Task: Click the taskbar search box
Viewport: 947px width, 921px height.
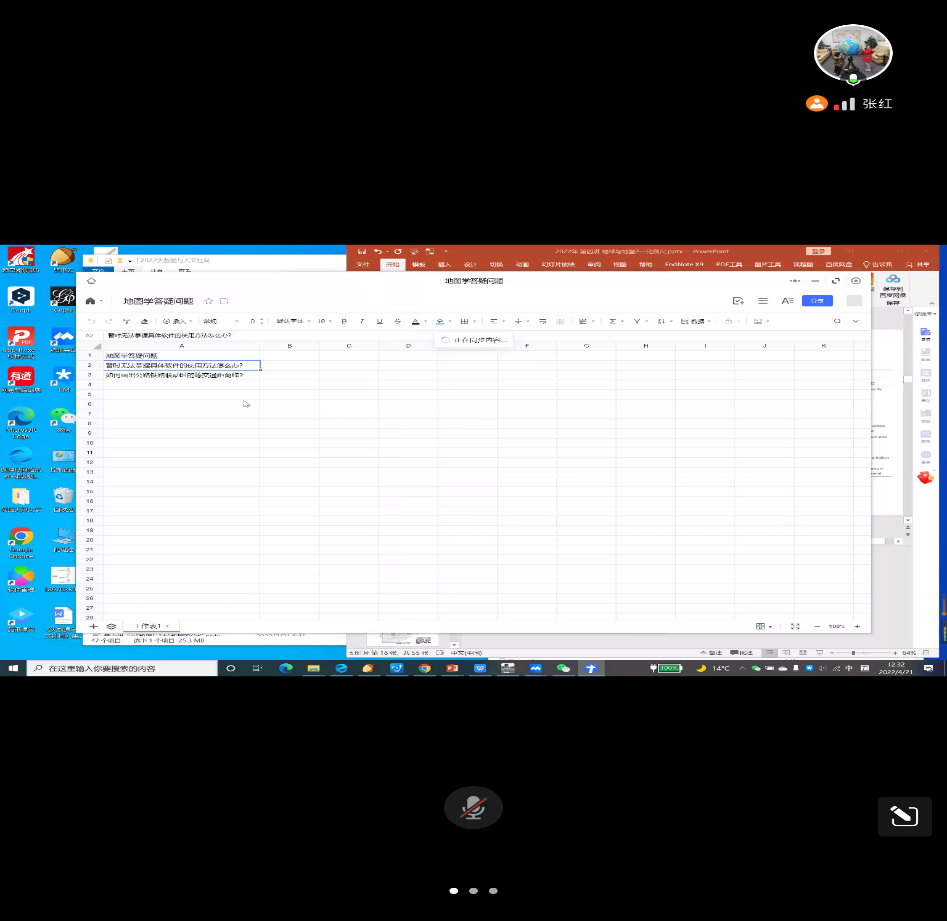Action: coord(120,668)
